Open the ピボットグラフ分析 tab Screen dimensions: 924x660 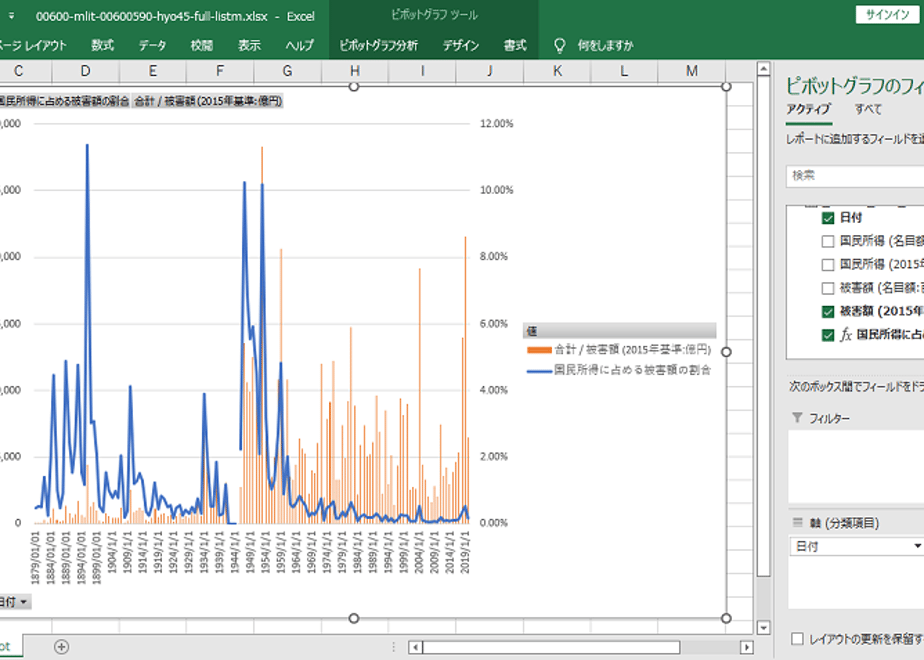tap(378, 45)
